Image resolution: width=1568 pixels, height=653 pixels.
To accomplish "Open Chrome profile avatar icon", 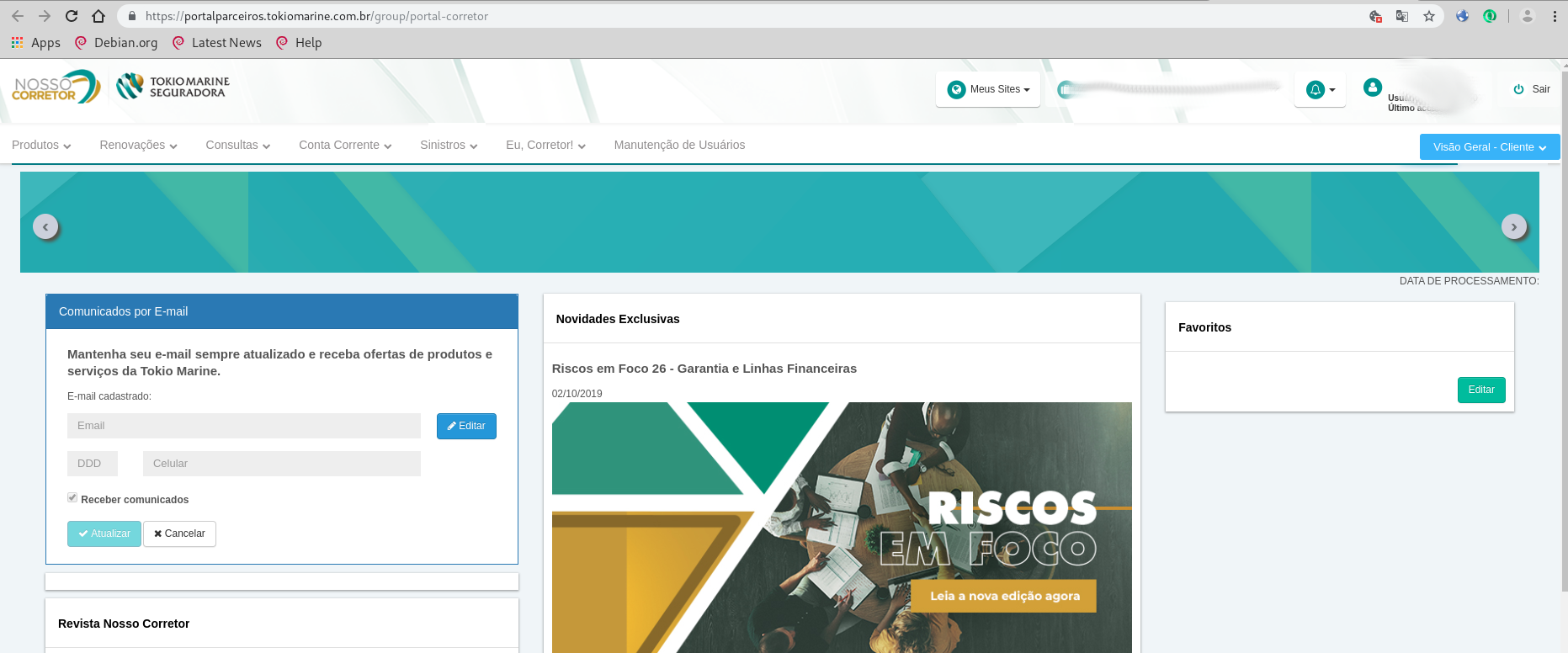I will click(1528, 16).
